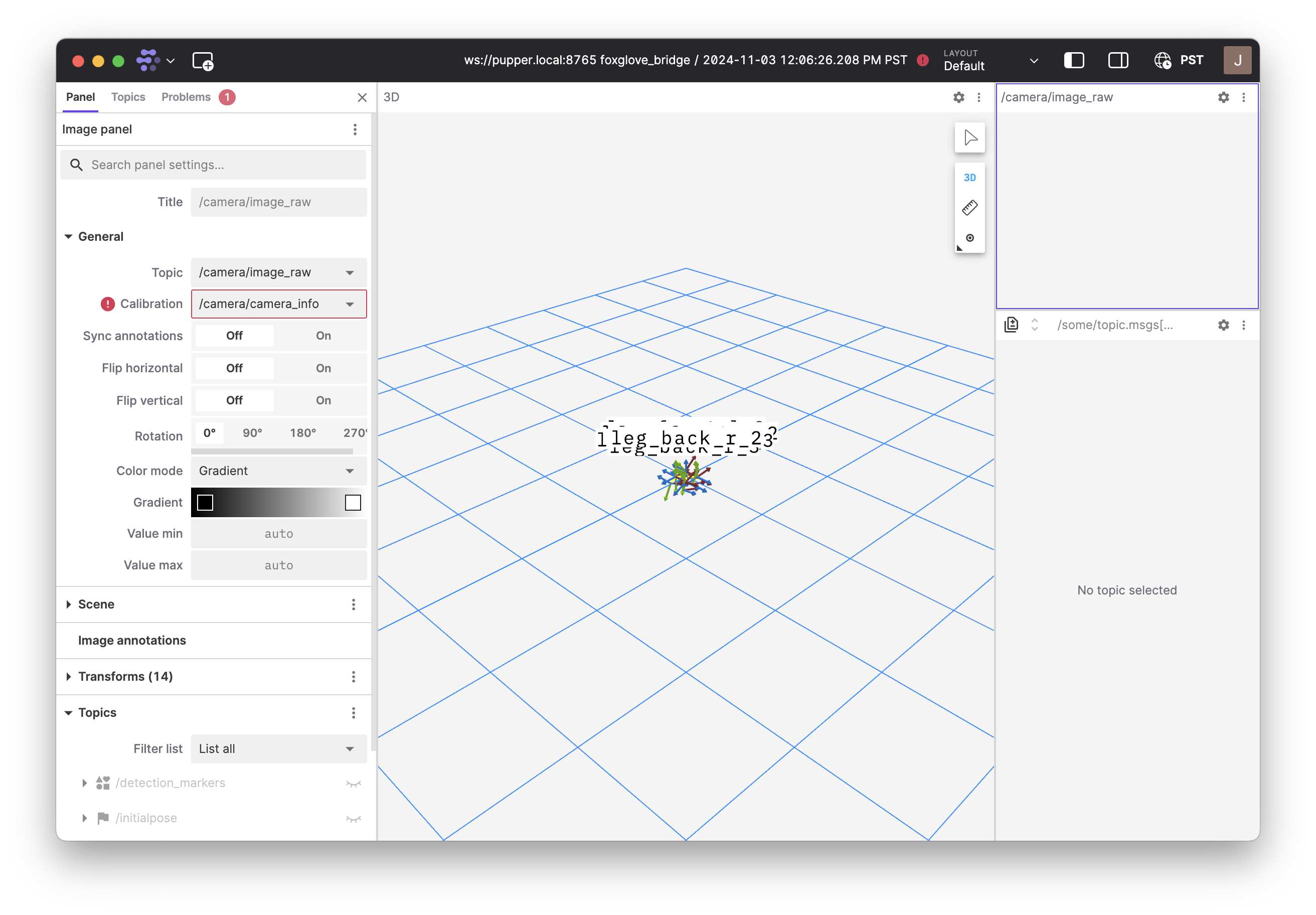Open the Topic dropdown /camera/image_raw
The image size is (1316, 915).
pos(278,272)
